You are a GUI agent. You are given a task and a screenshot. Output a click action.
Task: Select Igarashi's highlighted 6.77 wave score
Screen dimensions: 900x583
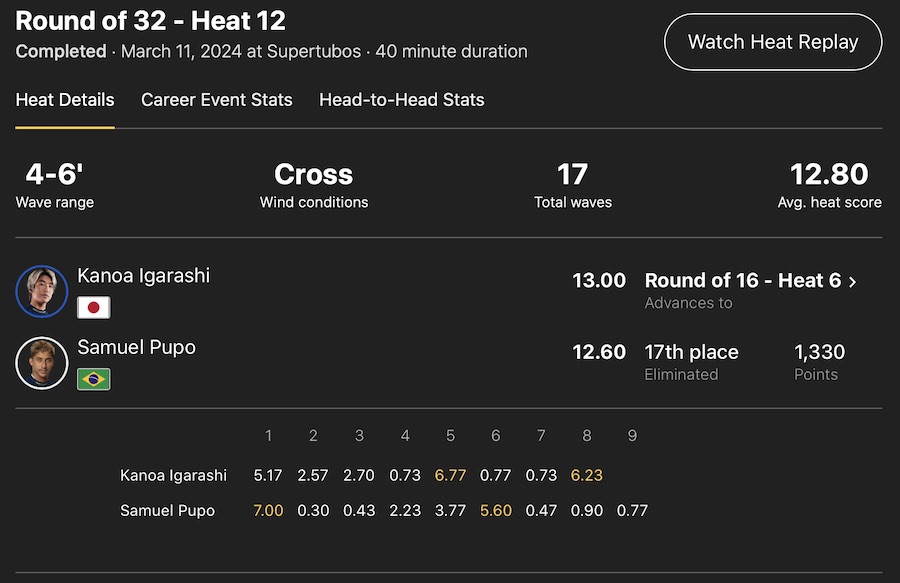[x=450, y=475]
